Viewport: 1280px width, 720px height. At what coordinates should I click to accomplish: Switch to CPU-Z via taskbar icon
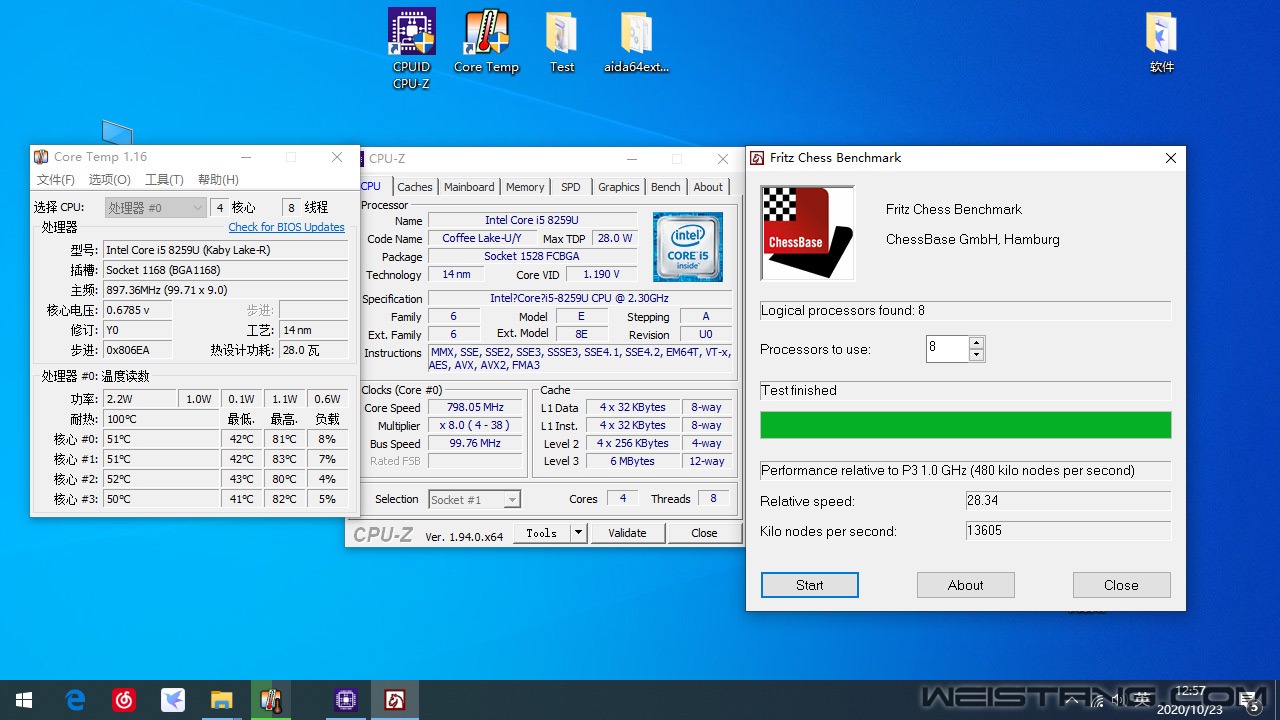pos(346,700)
